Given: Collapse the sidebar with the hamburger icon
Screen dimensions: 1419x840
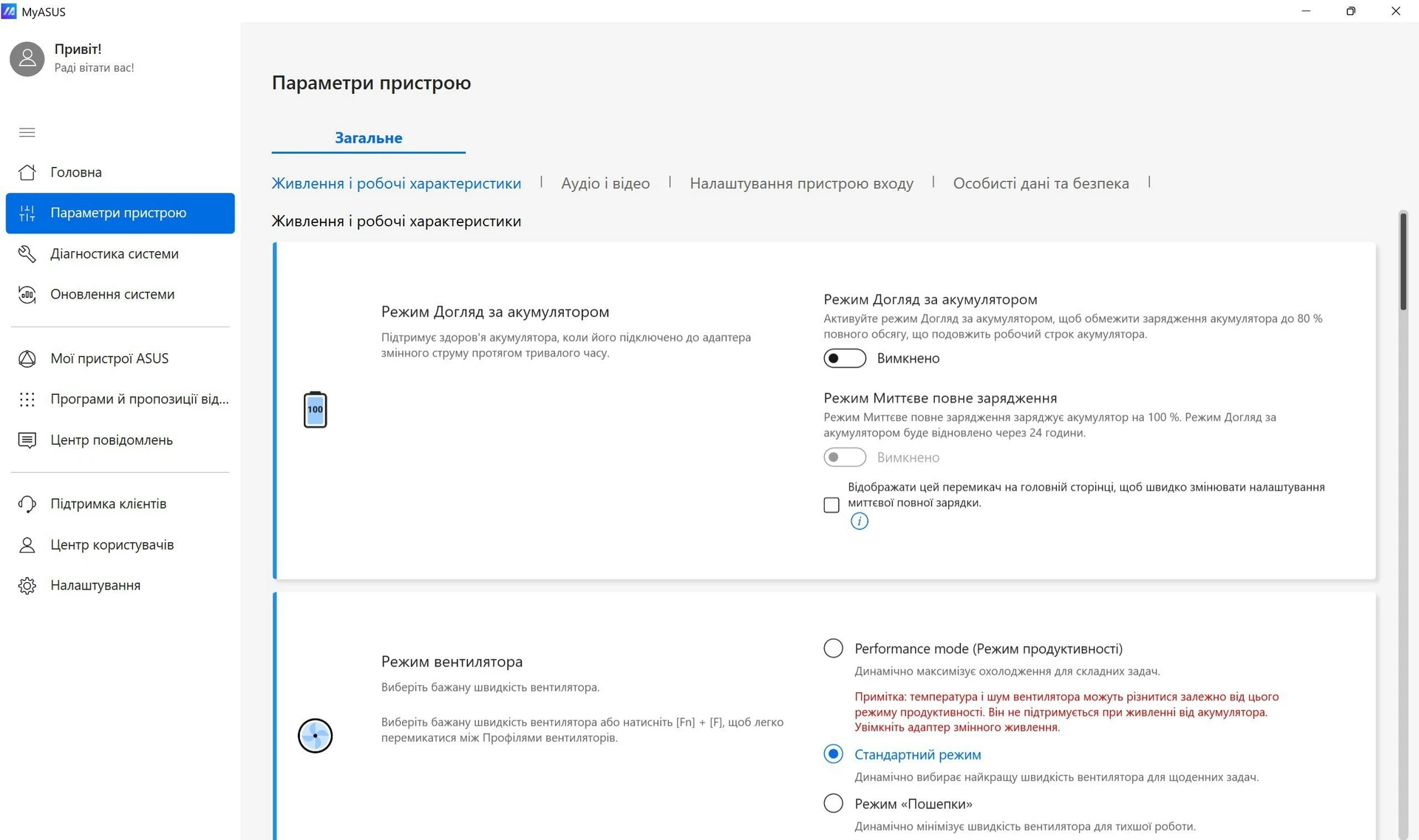Looking at the screenshot, I should click(x=27, y=132).
